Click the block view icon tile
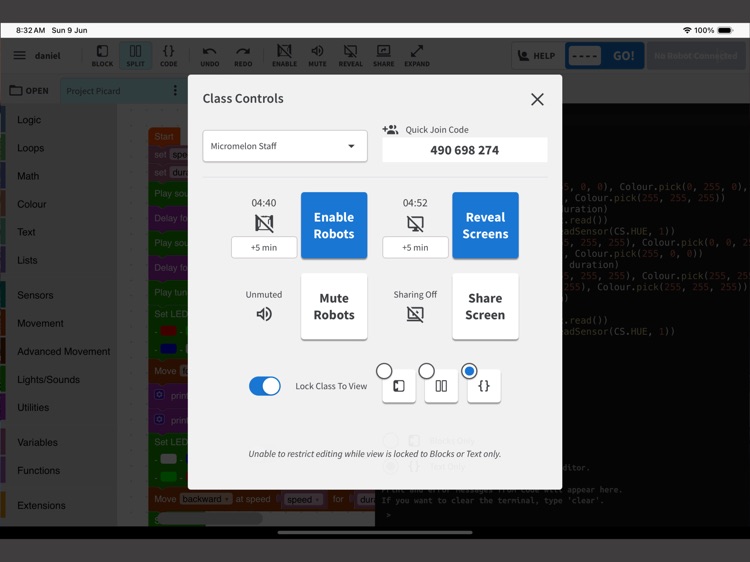 coord(399,386)
